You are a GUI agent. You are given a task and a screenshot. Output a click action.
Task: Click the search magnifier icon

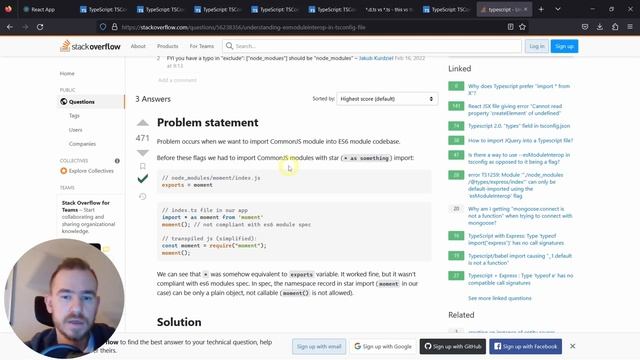click(229, 46)
